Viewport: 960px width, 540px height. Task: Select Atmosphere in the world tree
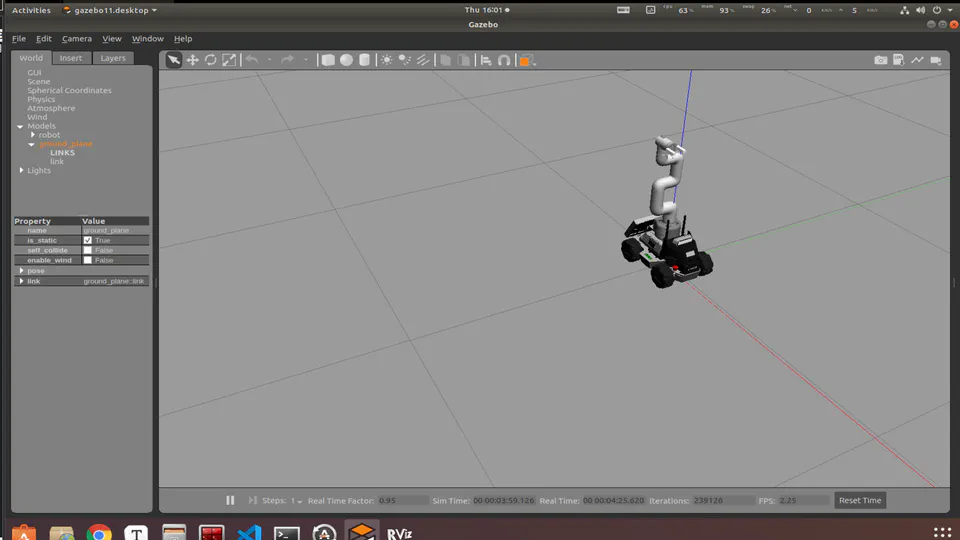[x=51, y=108]
